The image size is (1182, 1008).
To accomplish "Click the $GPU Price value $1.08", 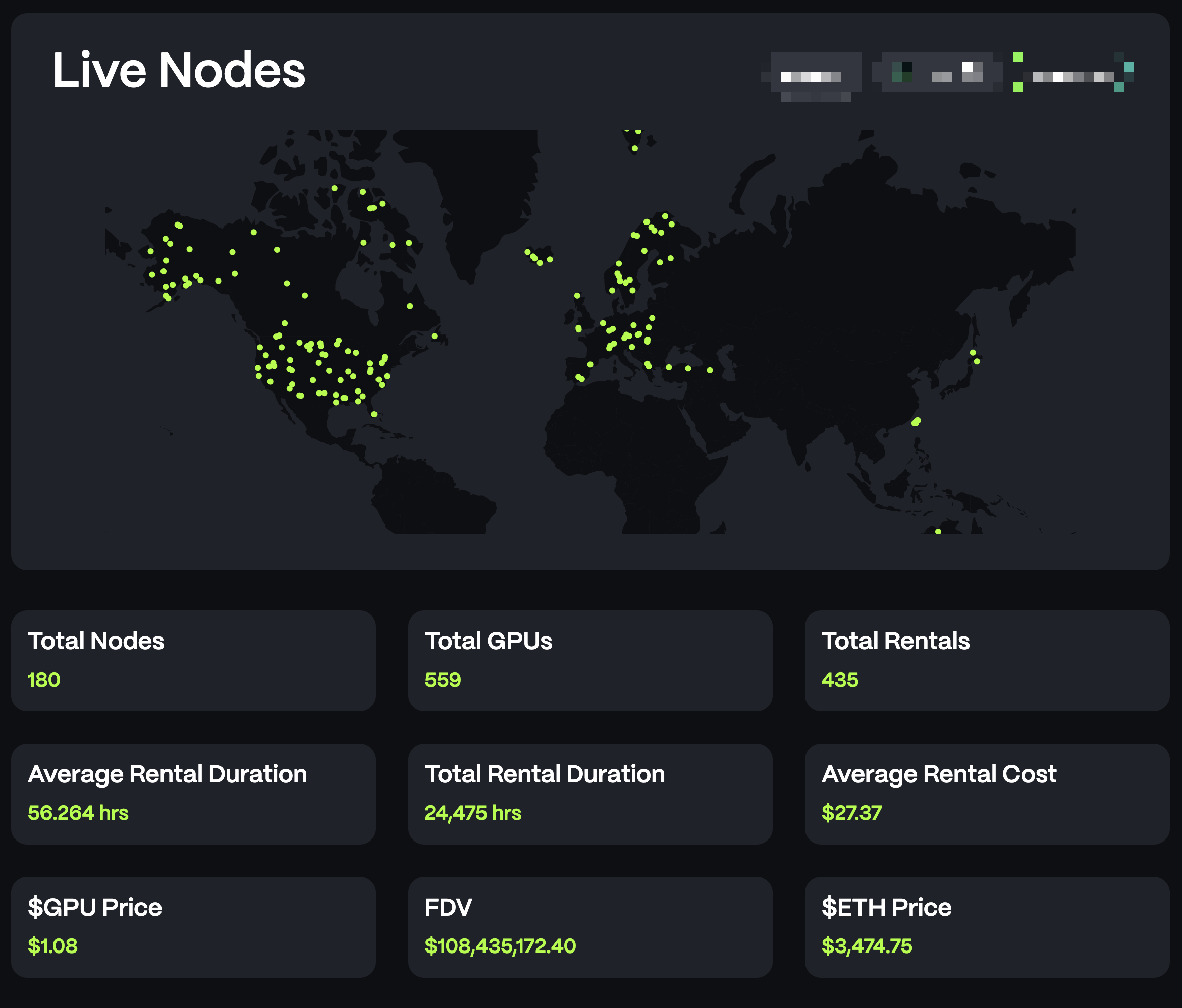I will 52,946.
